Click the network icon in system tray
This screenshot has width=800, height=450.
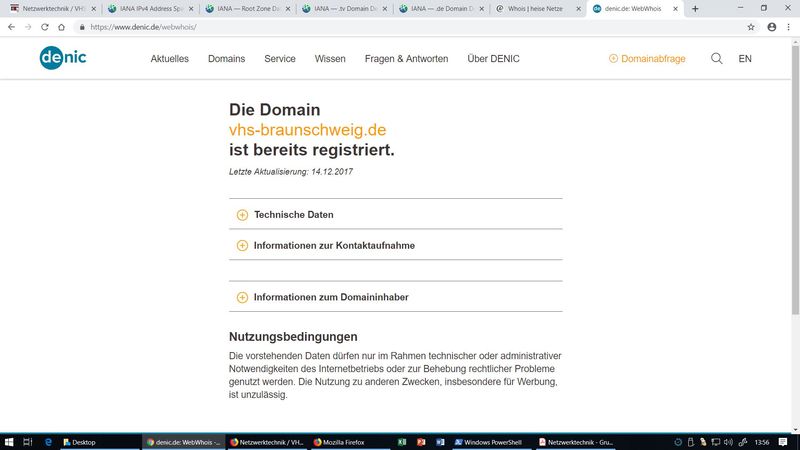point(716,442)
